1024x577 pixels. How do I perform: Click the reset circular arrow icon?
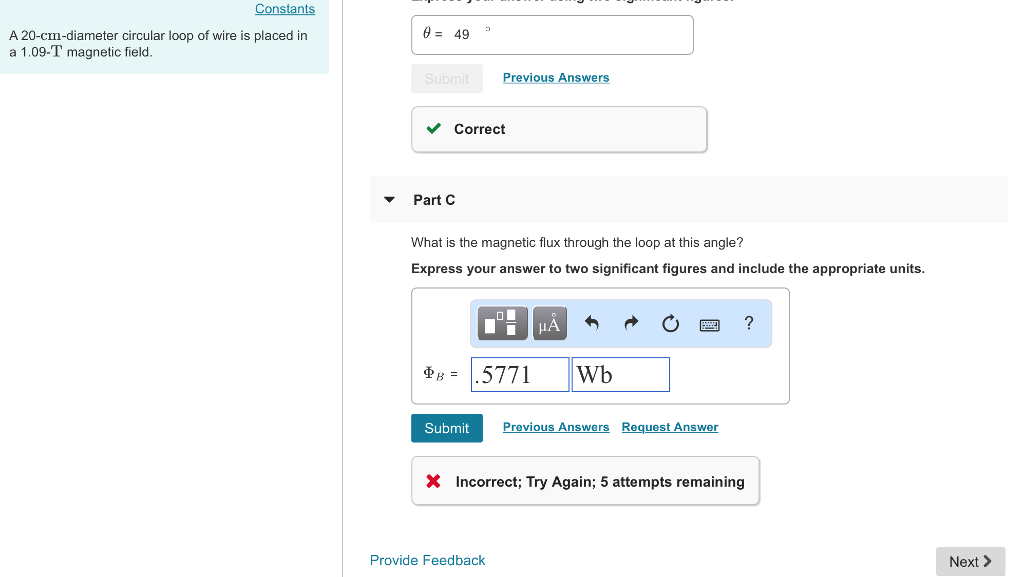coord(670,323)
